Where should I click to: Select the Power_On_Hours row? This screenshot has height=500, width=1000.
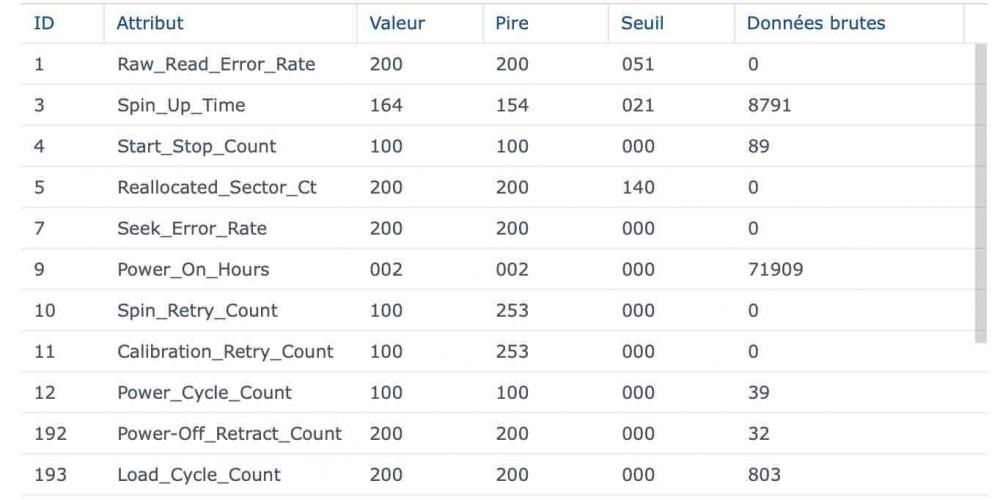(x=193, y=270)
